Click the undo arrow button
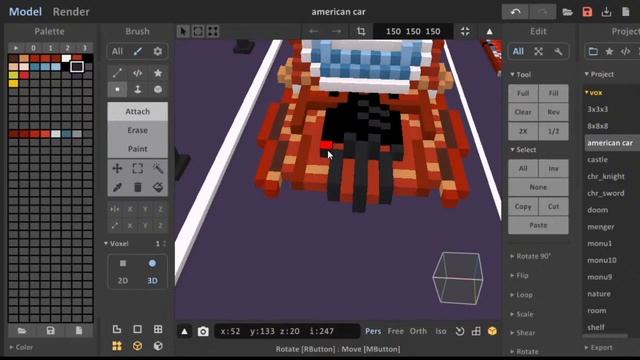 click(x=515, y=12)
